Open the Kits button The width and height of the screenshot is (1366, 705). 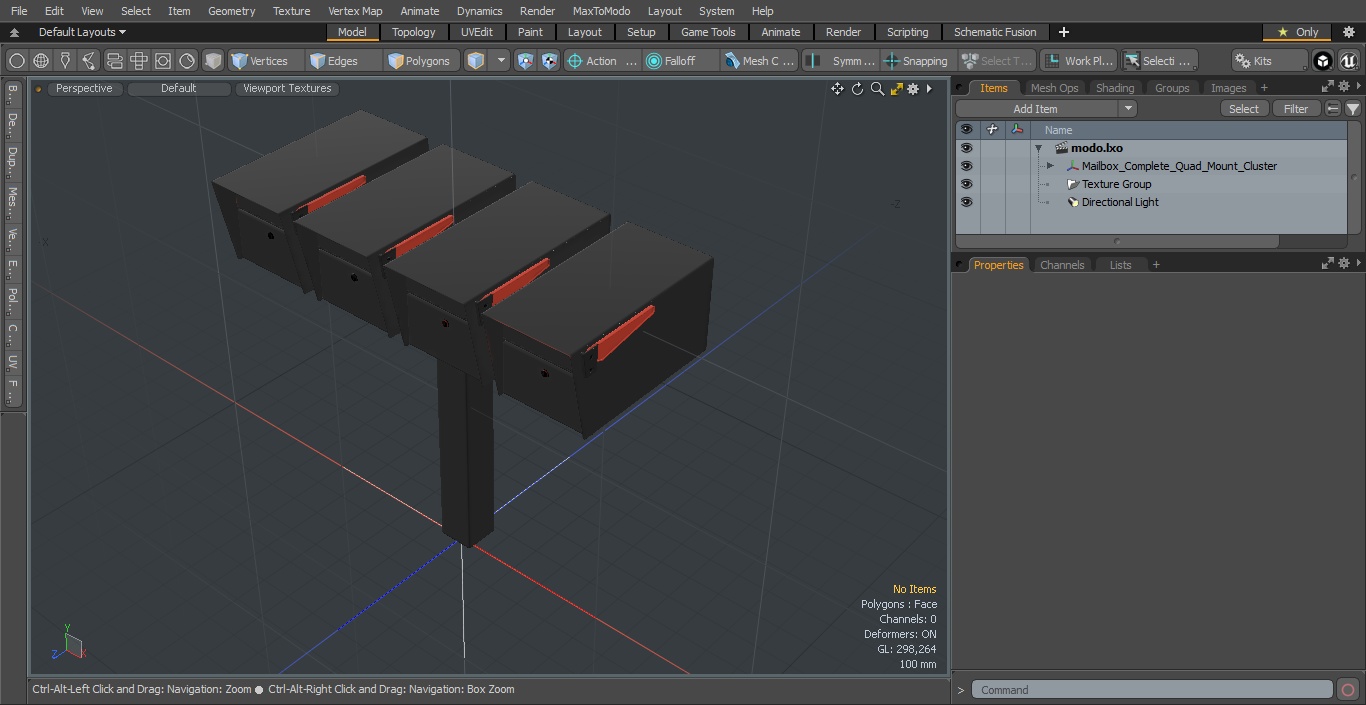click(1270, 61)
